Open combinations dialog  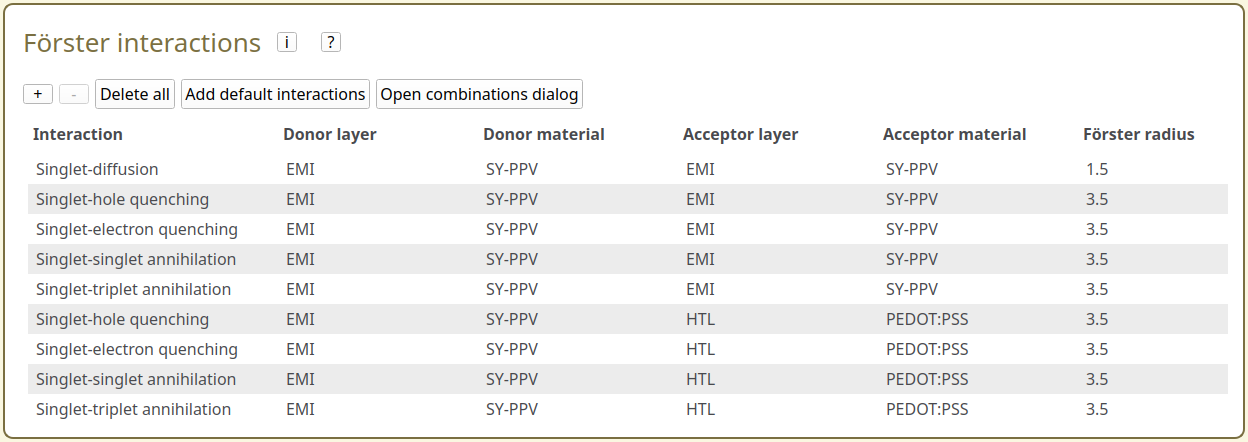click(x=479, y=94)
